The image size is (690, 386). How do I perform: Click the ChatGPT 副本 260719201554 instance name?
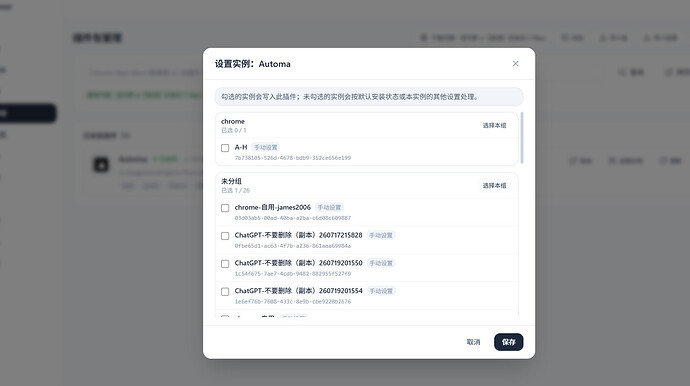point(298,291)
